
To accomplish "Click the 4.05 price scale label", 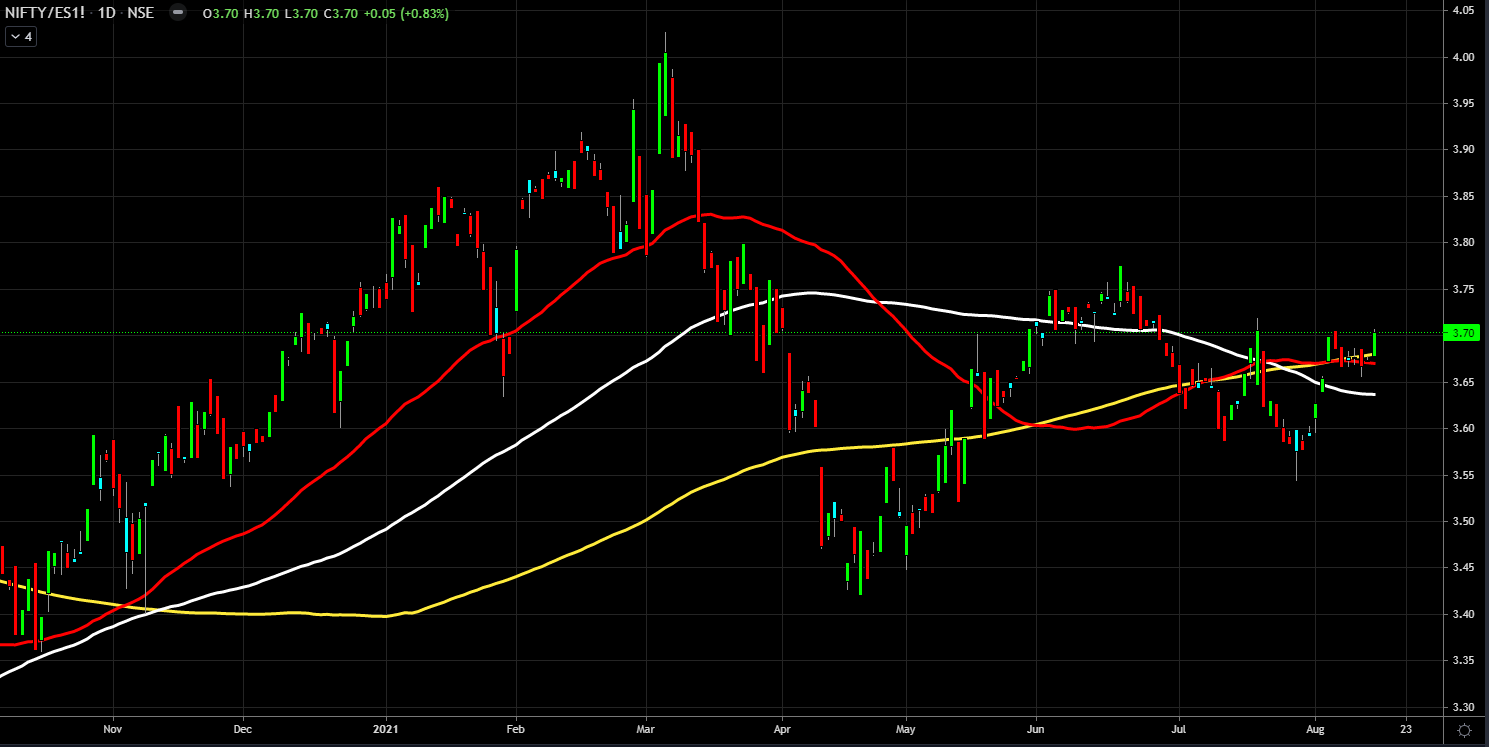I will 1462,10.
